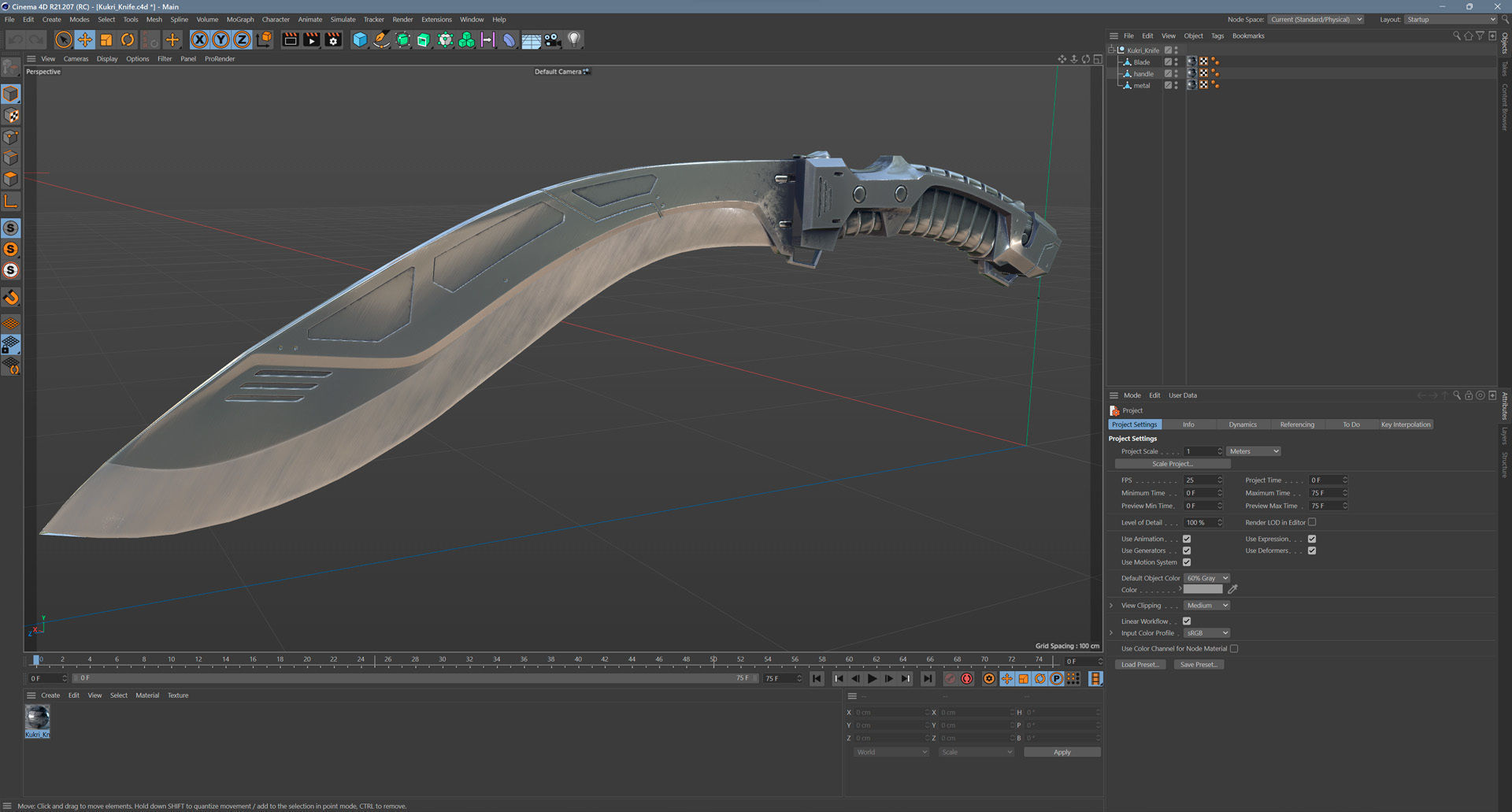Switch to Texture mode icon
1512x812 pixels.
(11, 116)
